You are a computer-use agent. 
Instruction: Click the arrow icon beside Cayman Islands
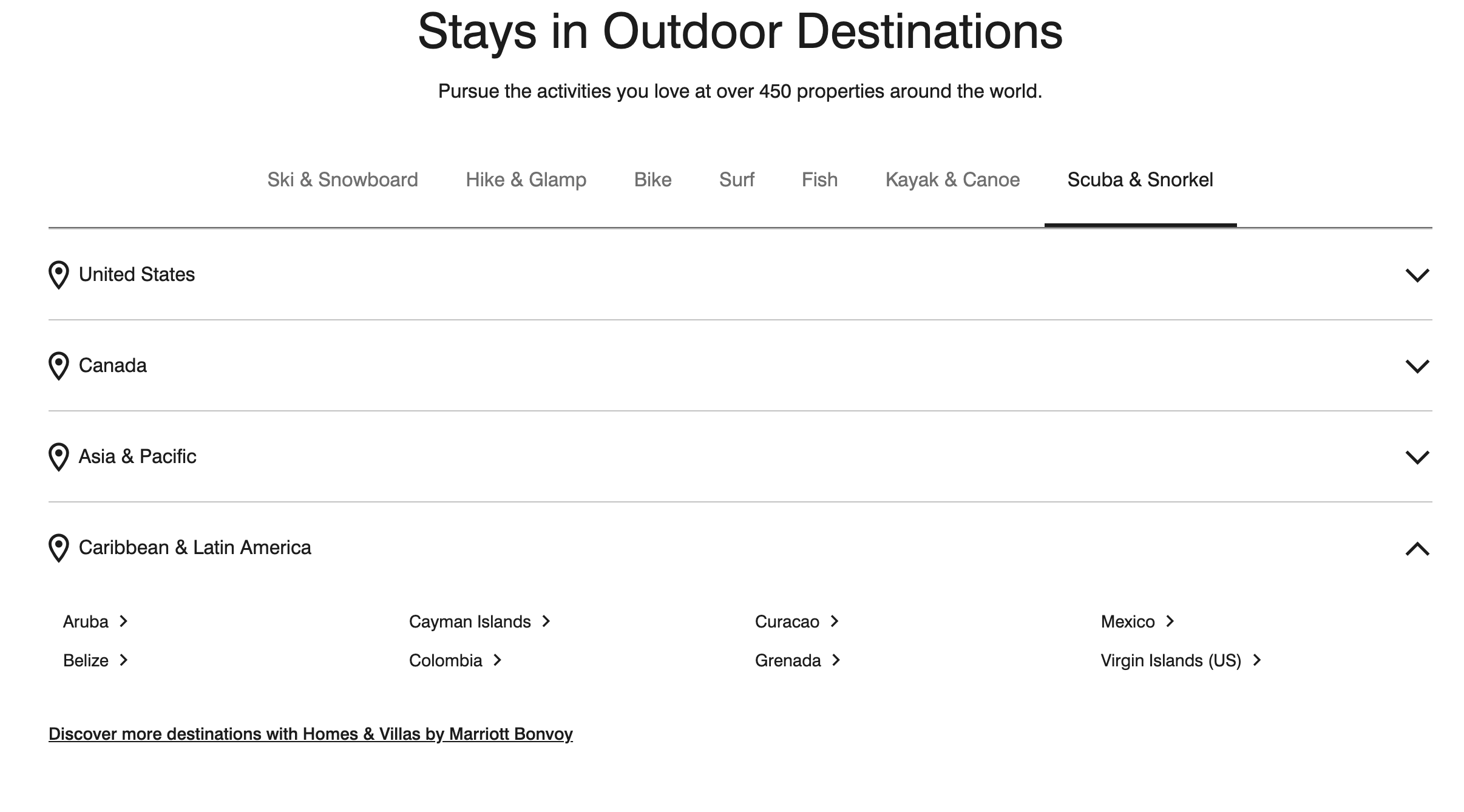[546, 621]
